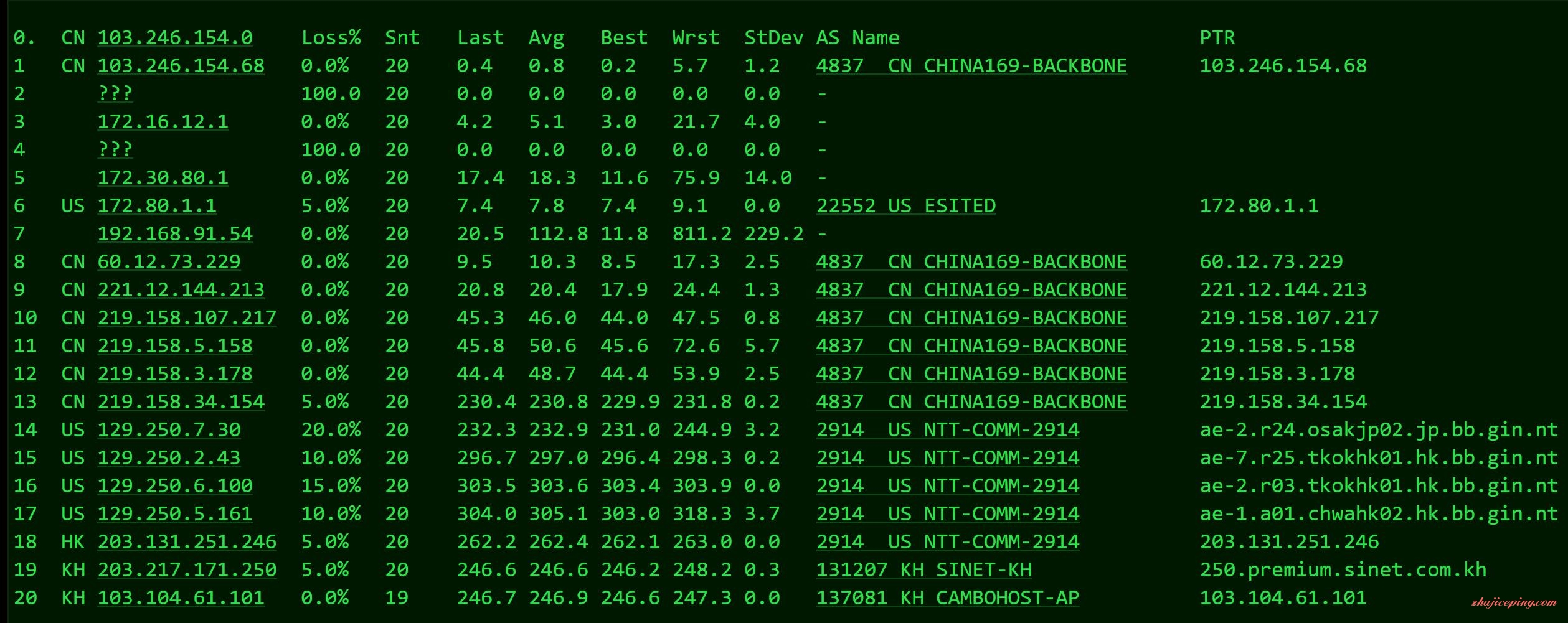Open the 172.80.1.1 IP link
Screen dimensions: 1568x623
[157, 206]
